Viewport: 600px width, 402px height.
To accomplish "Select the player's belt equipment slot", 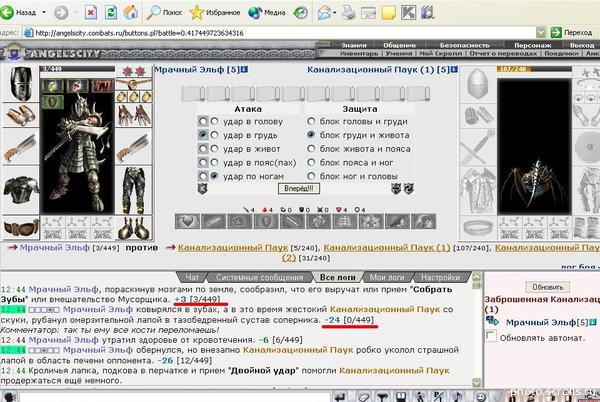I will point(20,227).
